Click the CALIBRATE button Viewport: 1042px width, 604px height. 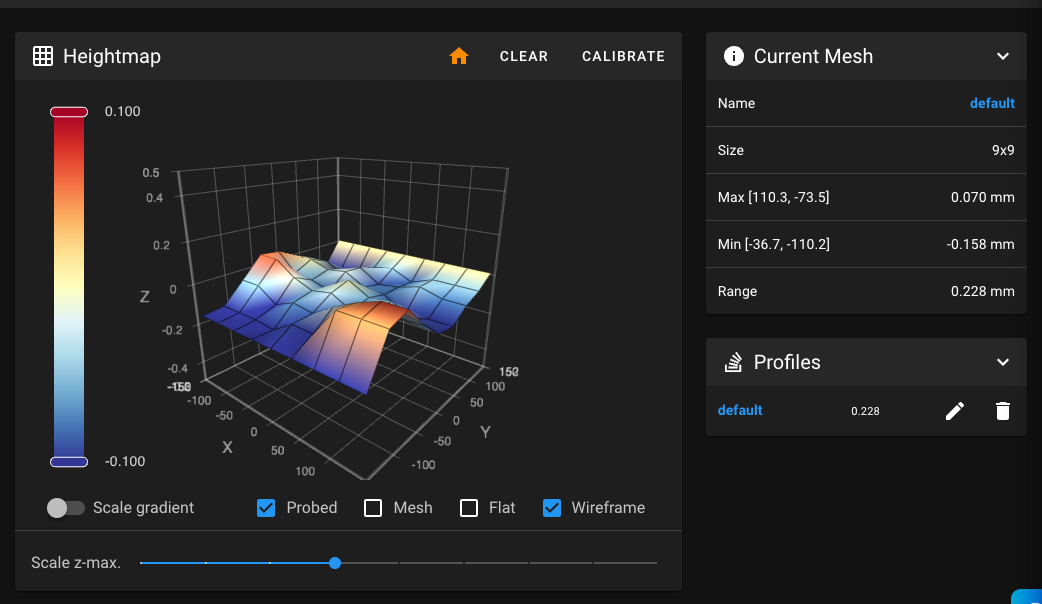coord(623,56)
